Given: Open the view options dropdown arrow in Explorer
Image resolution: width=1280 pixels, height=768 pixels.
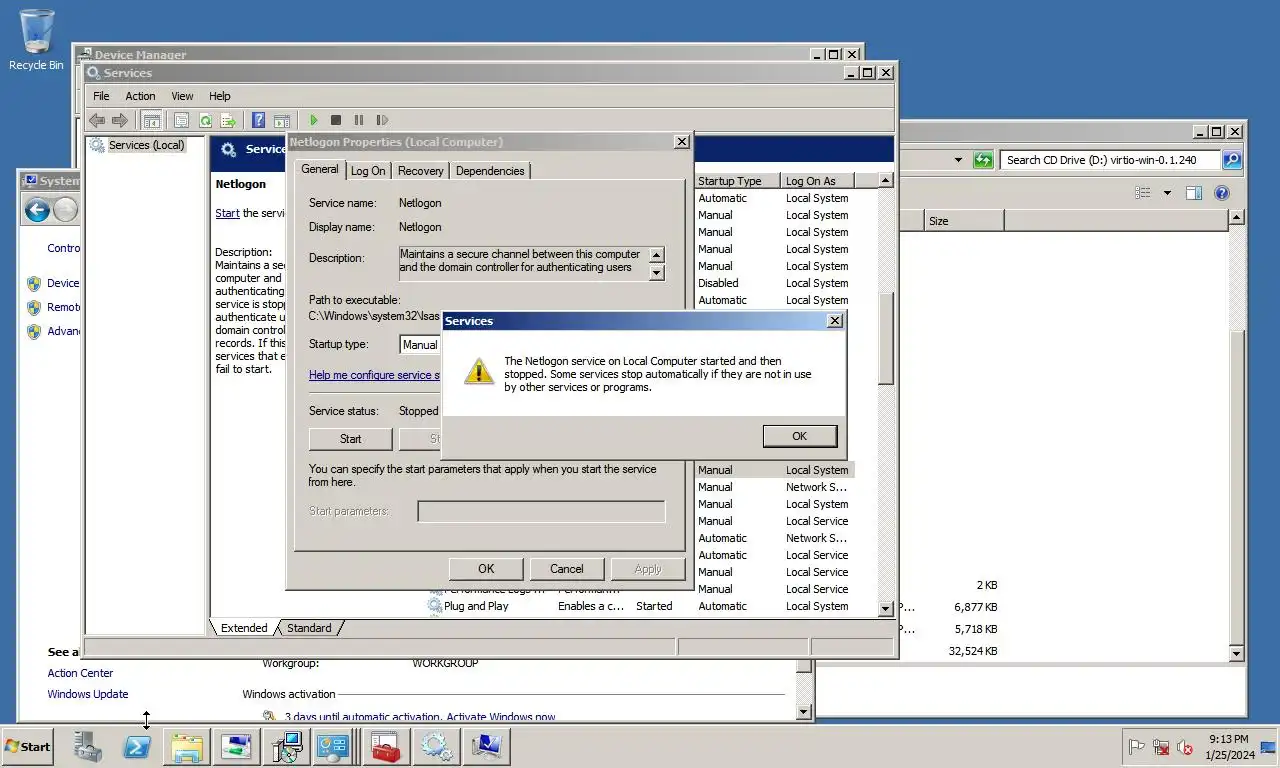Looking at the screenshot, I should point(1165,193).
